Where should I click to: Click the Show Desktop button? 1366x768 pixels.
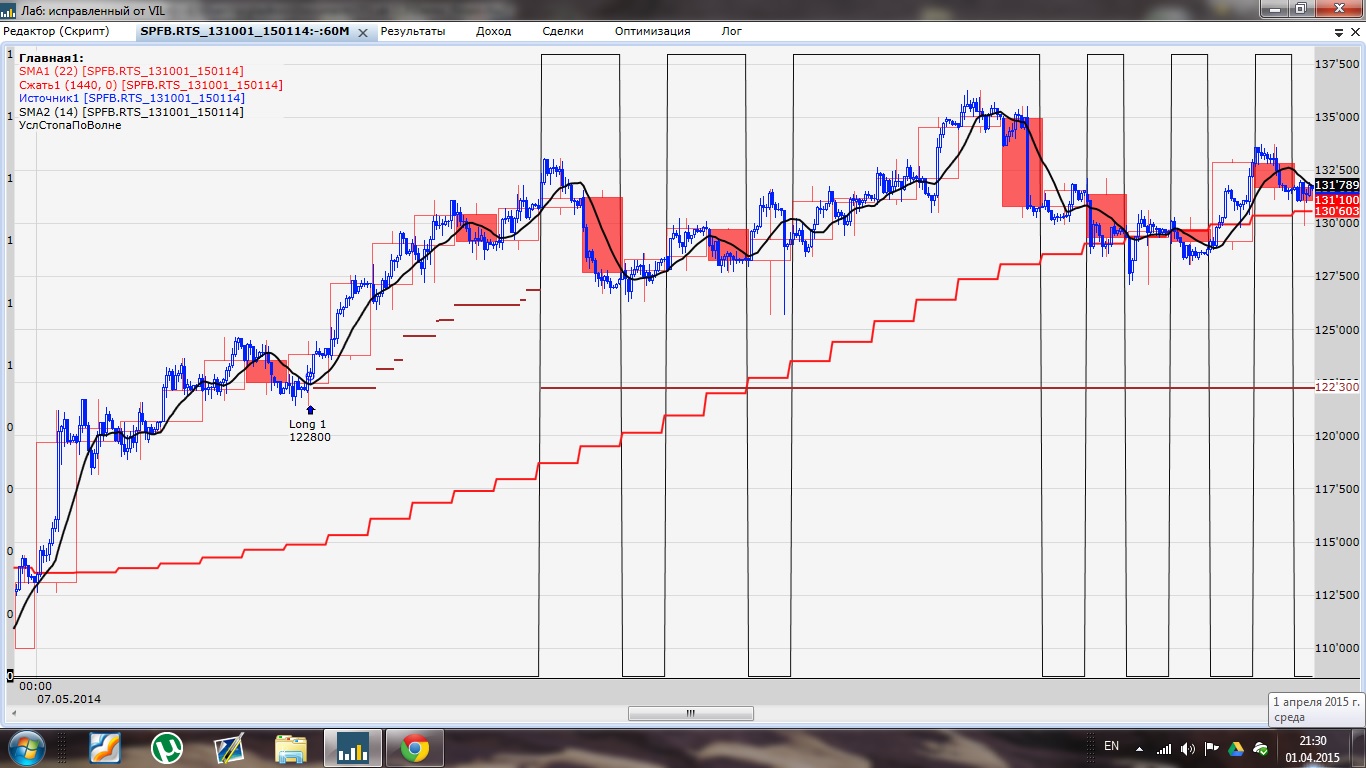pyautogui.click(x=1359, y=748)
